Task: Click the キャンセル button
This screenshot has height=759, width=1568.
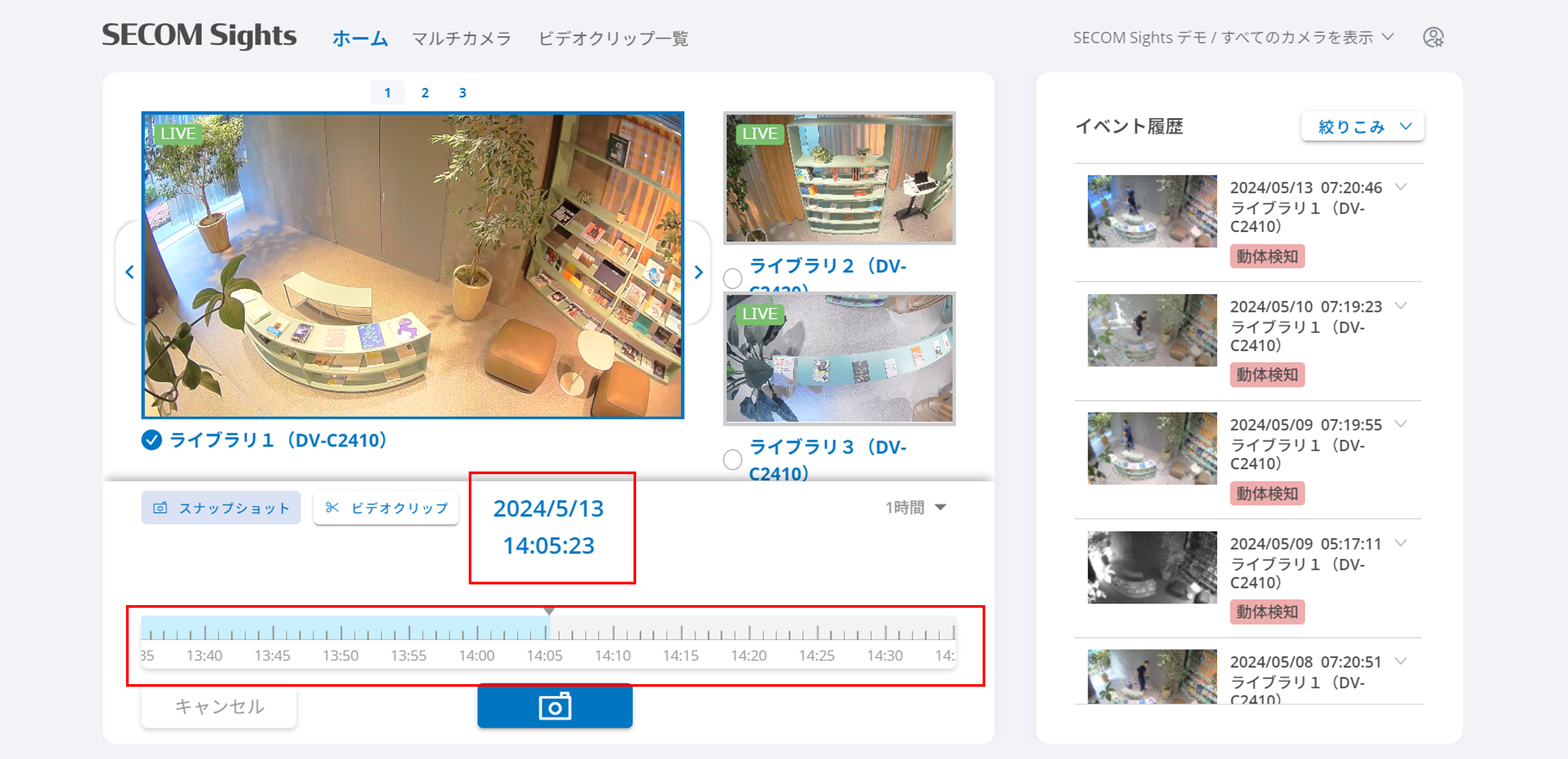Action: tap(219, 707)
